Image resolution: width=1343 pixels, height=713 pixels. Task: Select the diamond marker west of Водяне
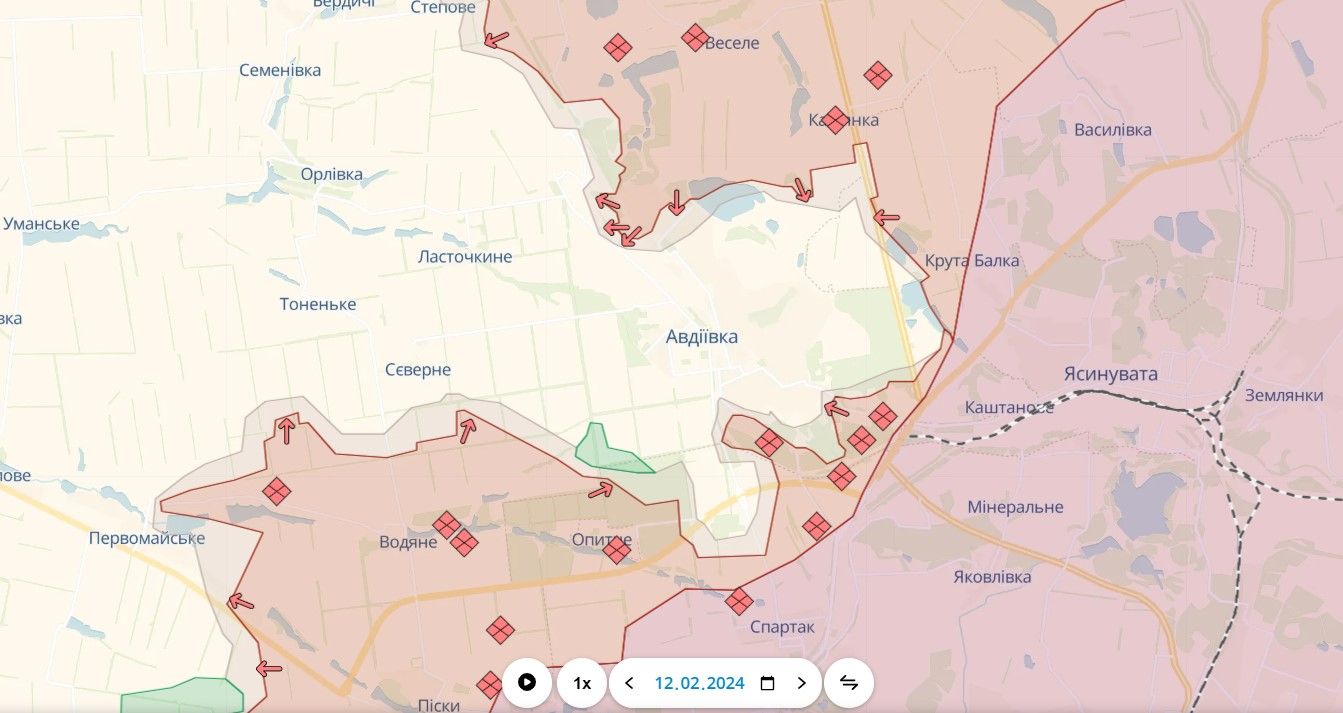276,491
